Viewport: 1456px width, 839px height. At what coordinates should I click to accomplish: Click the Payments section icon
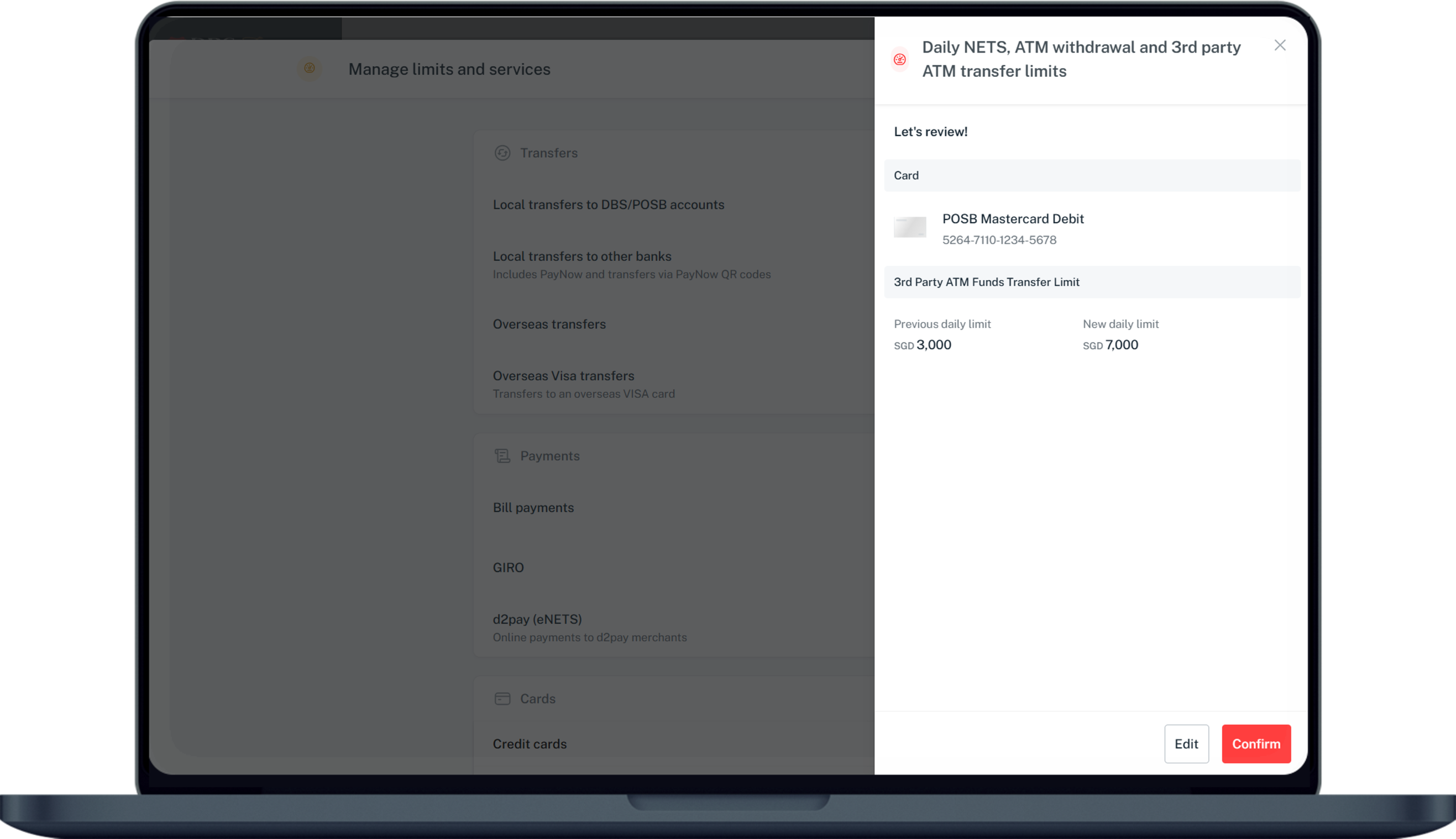point(502,456)
